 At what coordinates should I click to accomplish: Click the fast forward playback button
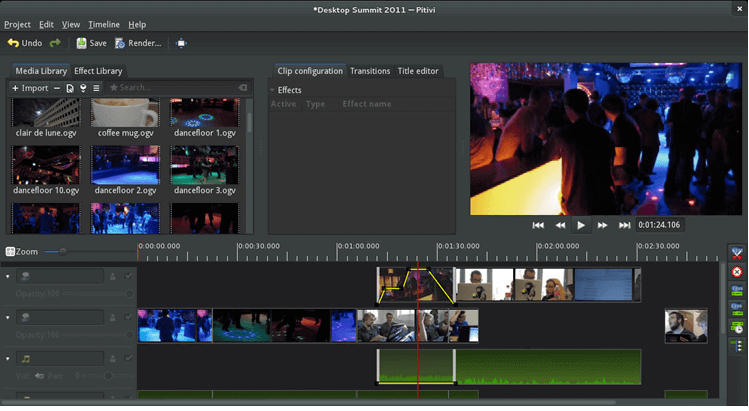click(x=602, y=225)
